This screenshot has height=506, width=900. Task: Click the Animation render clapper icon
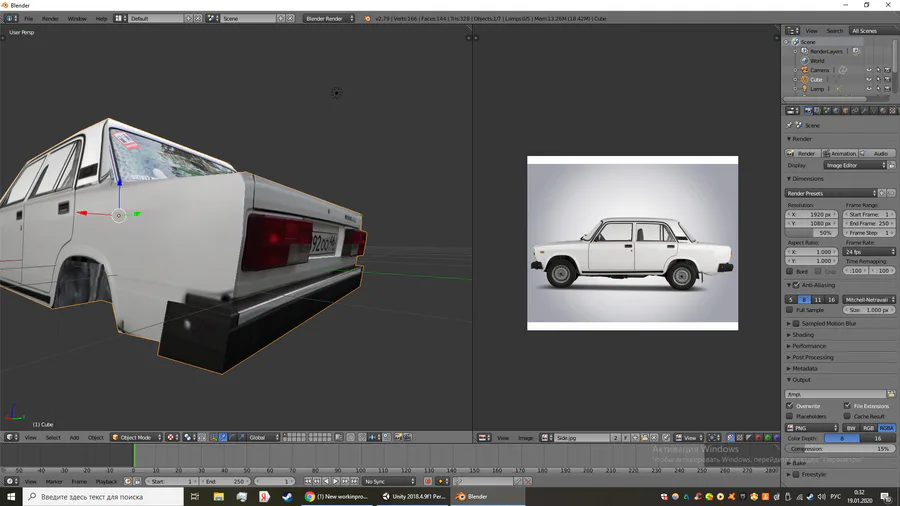(x=826, y=153)
